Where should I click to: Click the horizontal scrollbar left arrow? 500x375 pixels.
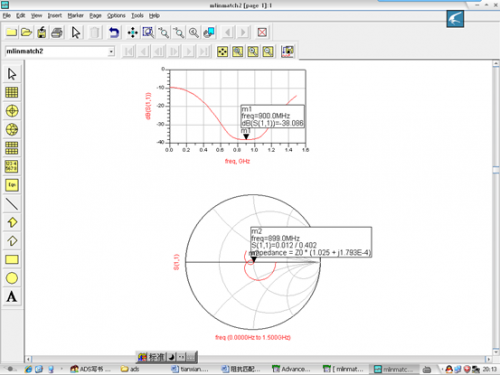point(28,359)
